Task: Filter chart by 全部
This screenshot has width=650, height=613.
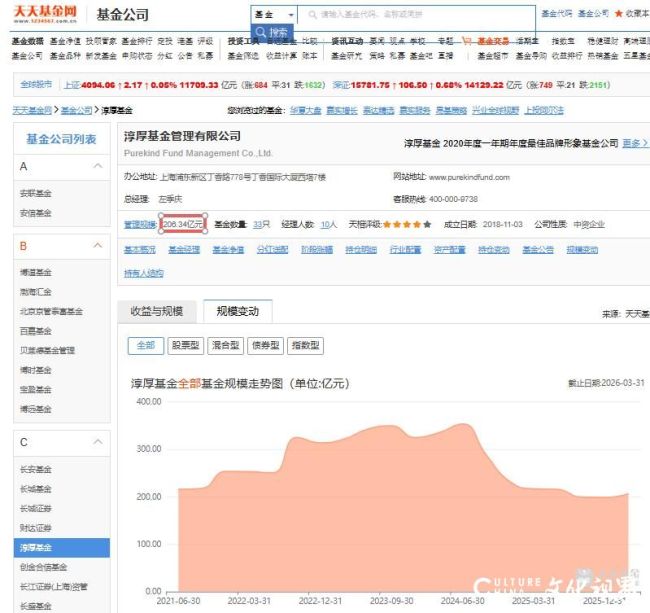Action: [146, 346]
